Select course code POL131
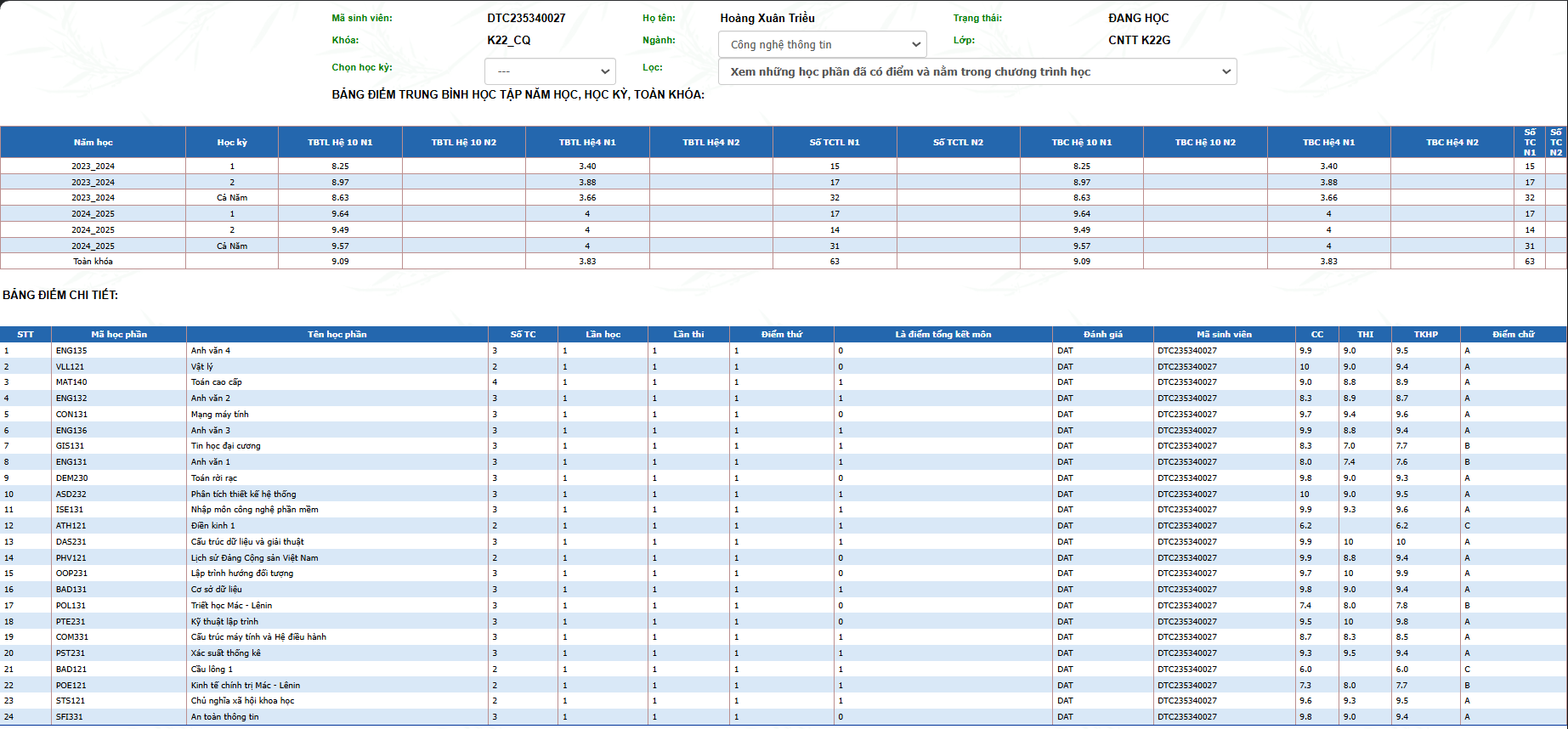 point(71,606)
